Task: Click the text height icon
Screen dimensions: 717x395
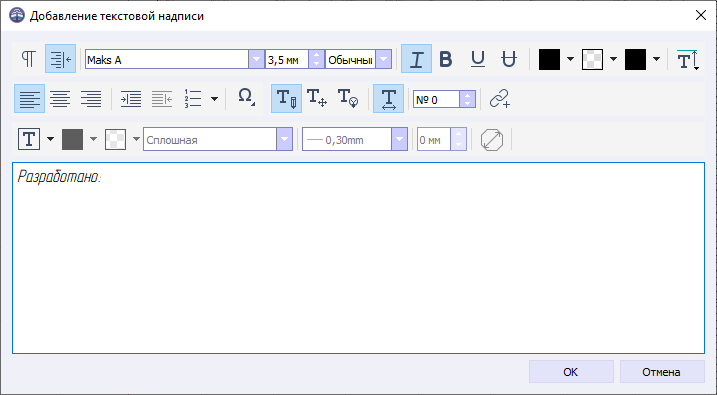Action: tap(688, 59)
